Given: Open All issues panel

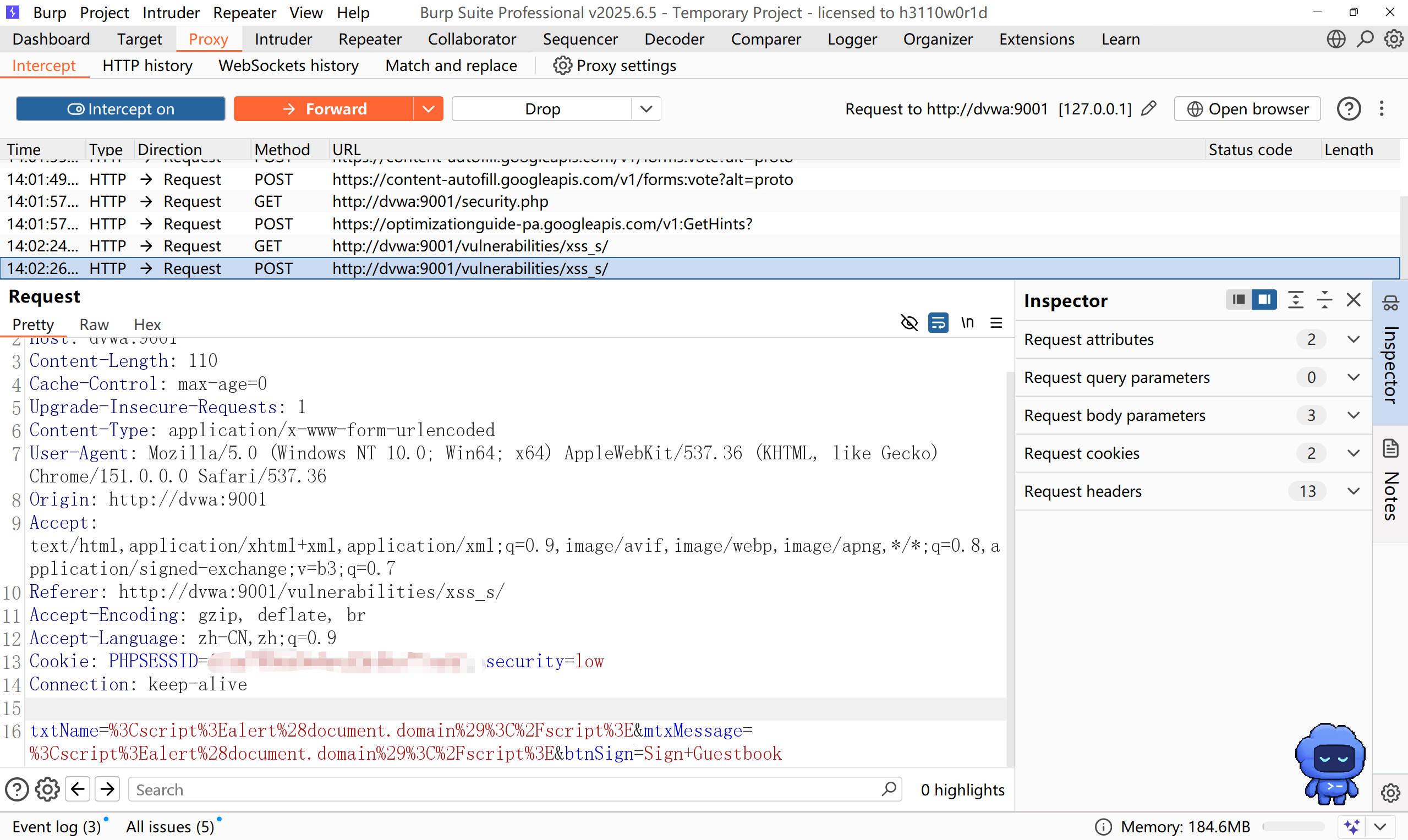Looking at the screenshot, I should [170, 827].
